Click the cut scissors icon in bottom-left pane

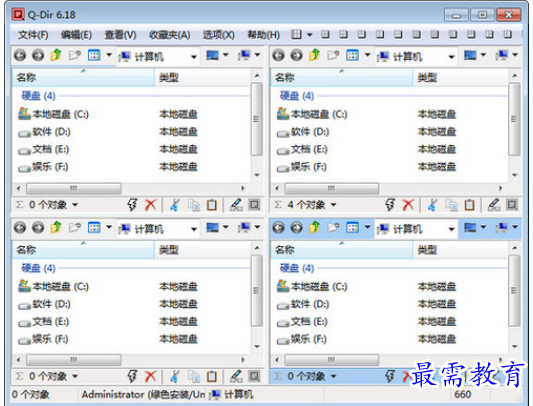[175, 376]
